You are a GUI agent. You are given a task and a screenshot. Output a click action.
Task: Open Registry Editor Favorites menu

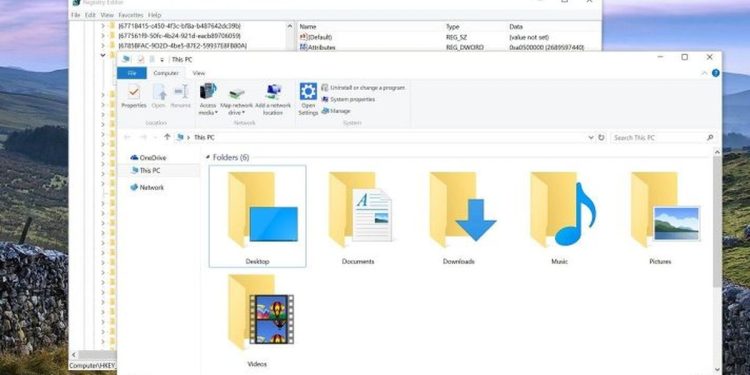pos(131,15)
